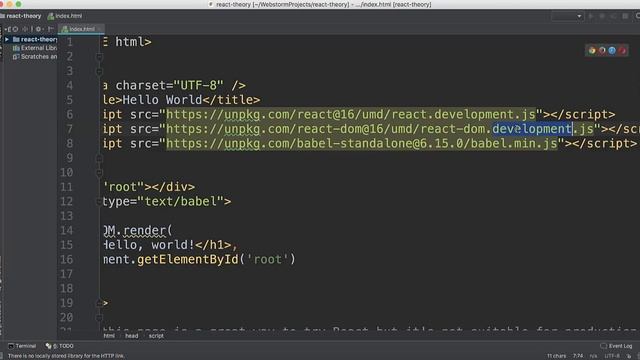
Task: Open the TODO tool window
Action: coord(60,346)
